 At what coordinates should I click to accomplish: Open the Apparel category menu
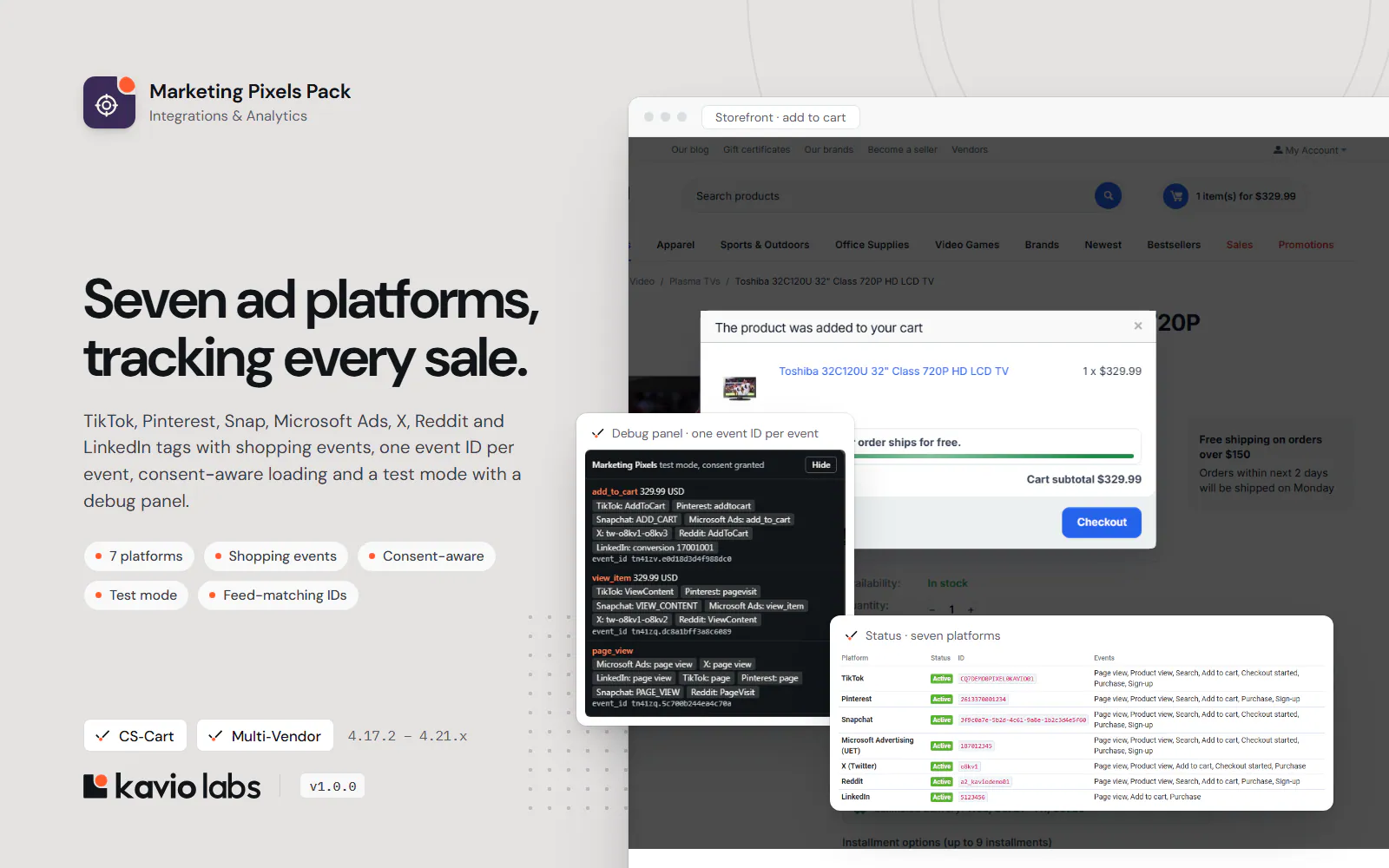[675, 245]
